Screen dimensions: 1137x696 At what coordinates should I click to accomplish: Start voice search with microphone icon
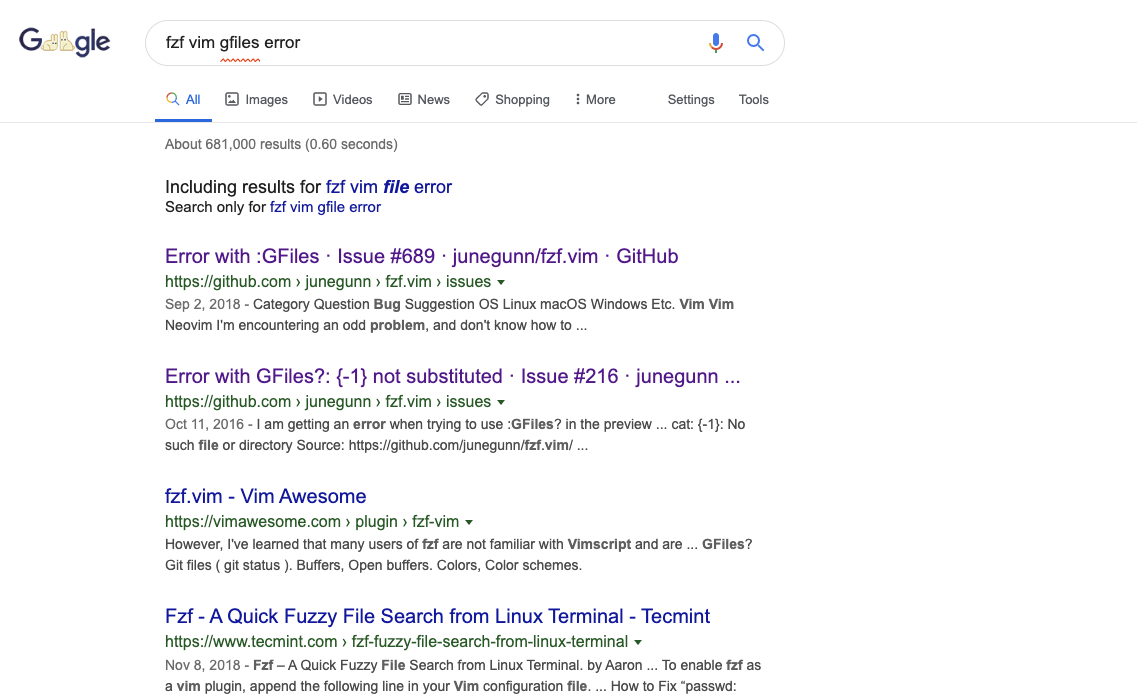(x=716, y=43)
